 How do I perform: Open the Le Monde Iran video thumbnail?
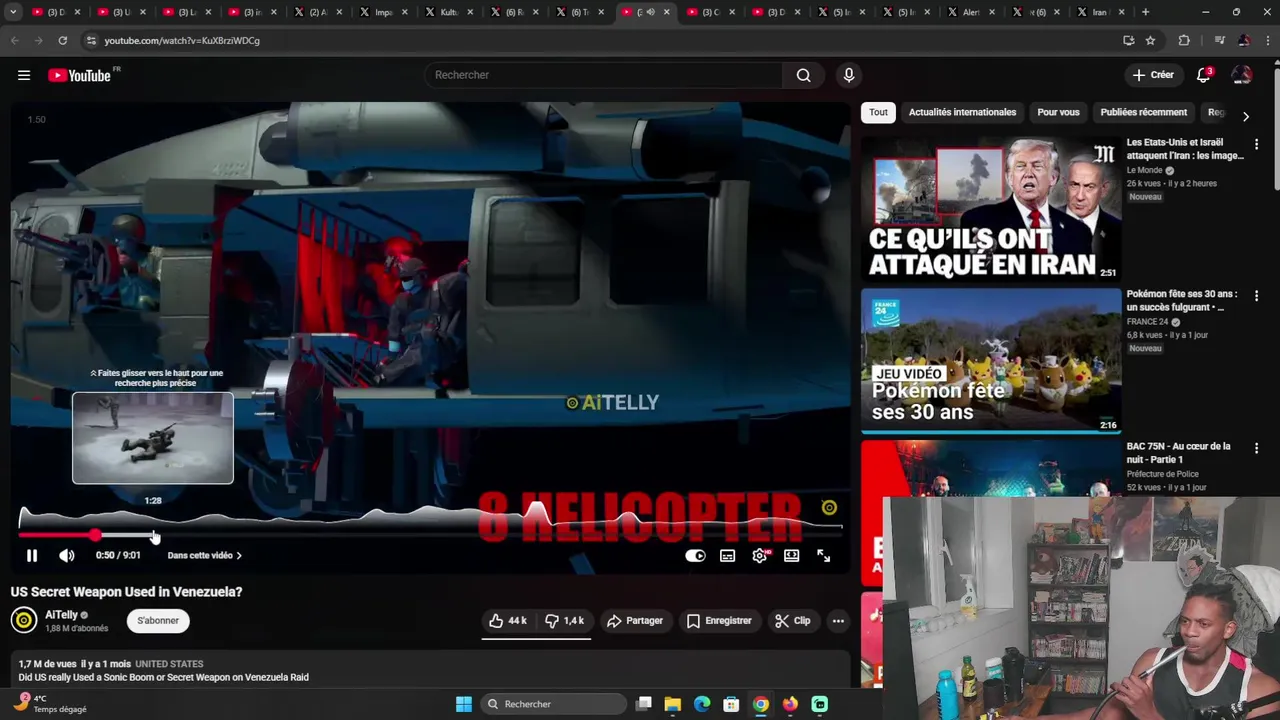pyautogui.click(x=991, y=208)
